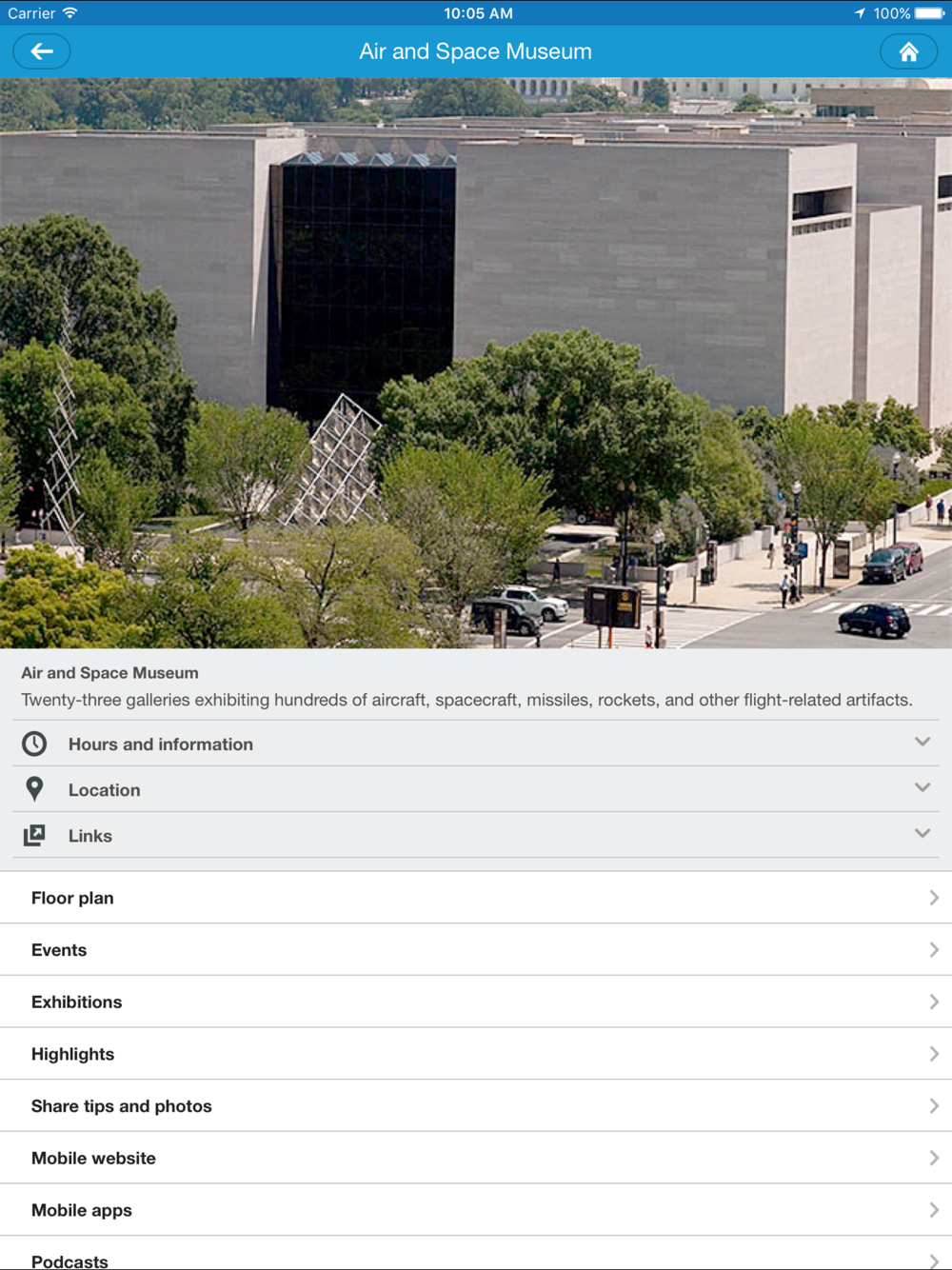Click the Links label
The height and width of the screenshot is (1270, 952).
pyautogui.click(x=90, y=836)
